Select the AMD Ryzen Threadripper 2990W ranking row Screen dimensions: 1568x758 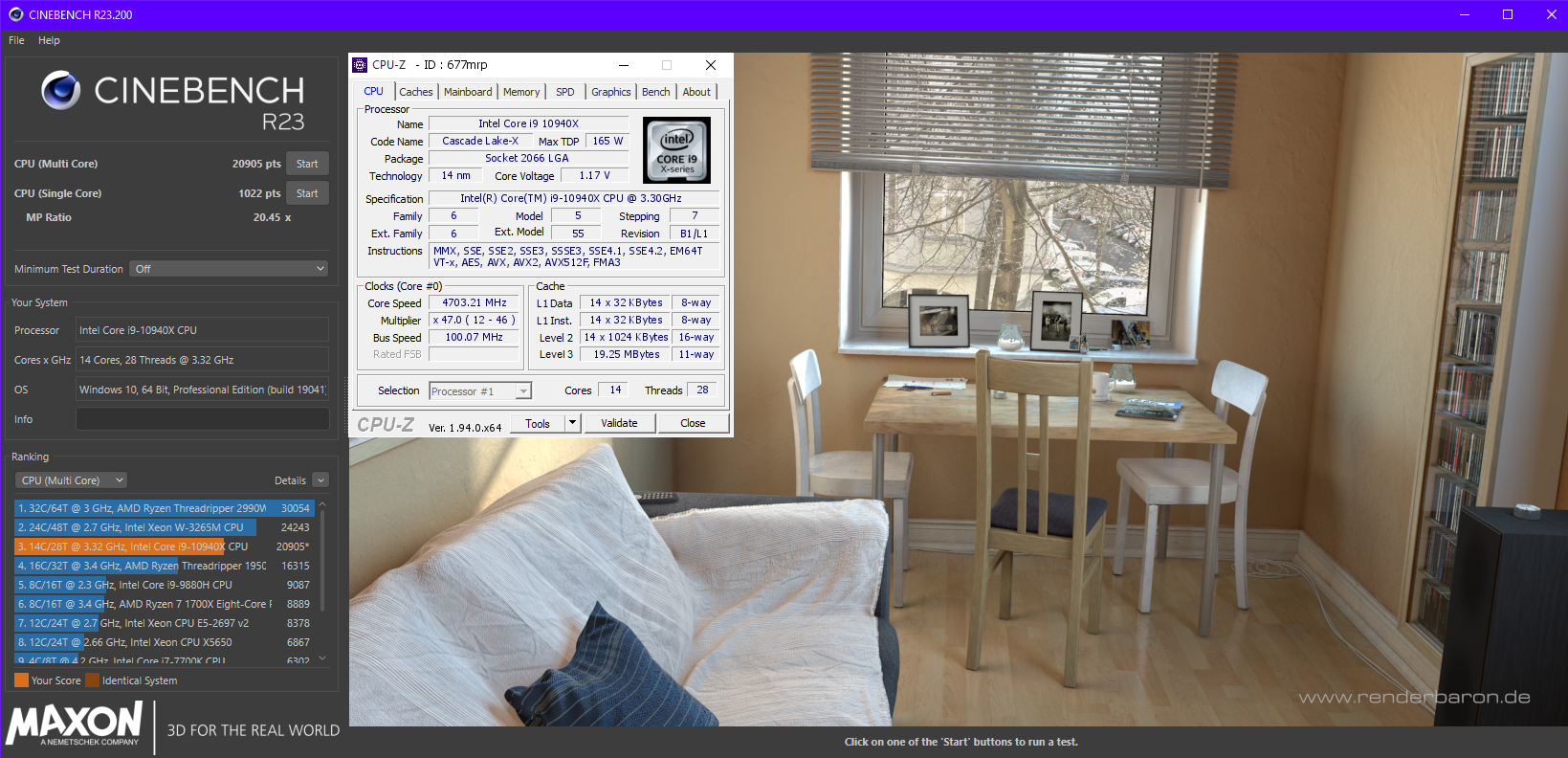pos(164,508)
